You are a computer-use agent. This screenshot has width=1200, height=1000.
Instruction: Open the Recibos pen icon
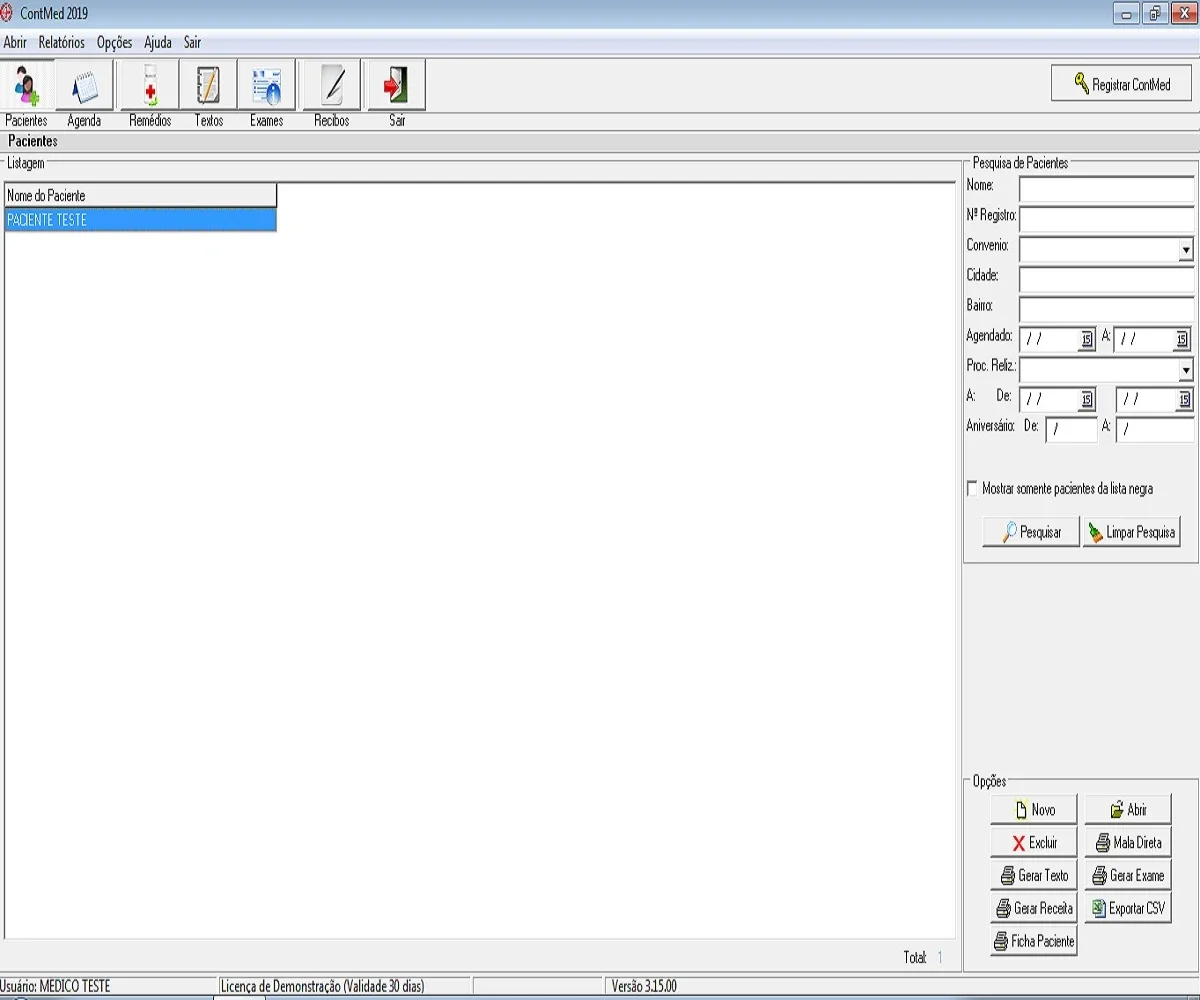(x=331, y=85)
